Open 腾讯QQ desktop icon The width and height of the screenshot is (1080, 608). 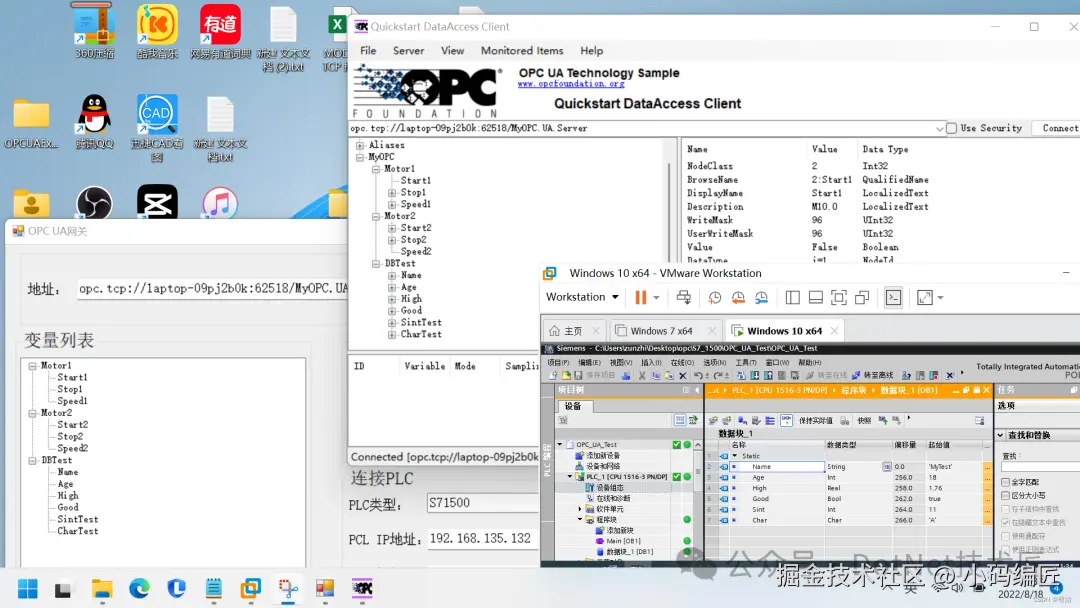pyautogui.click(x=94, y=122)
